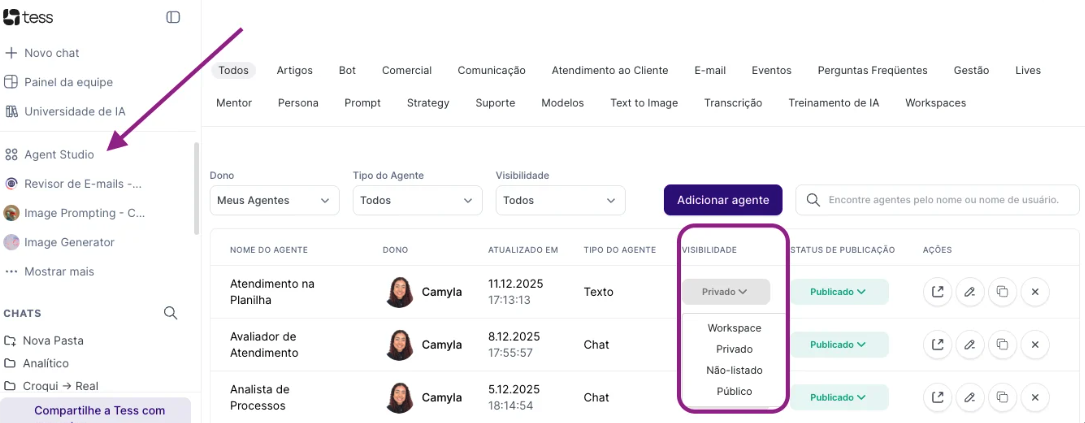This screenshot has height=423, width=1085.
Task: Click the Tess logo
Action: coord(28,17)
